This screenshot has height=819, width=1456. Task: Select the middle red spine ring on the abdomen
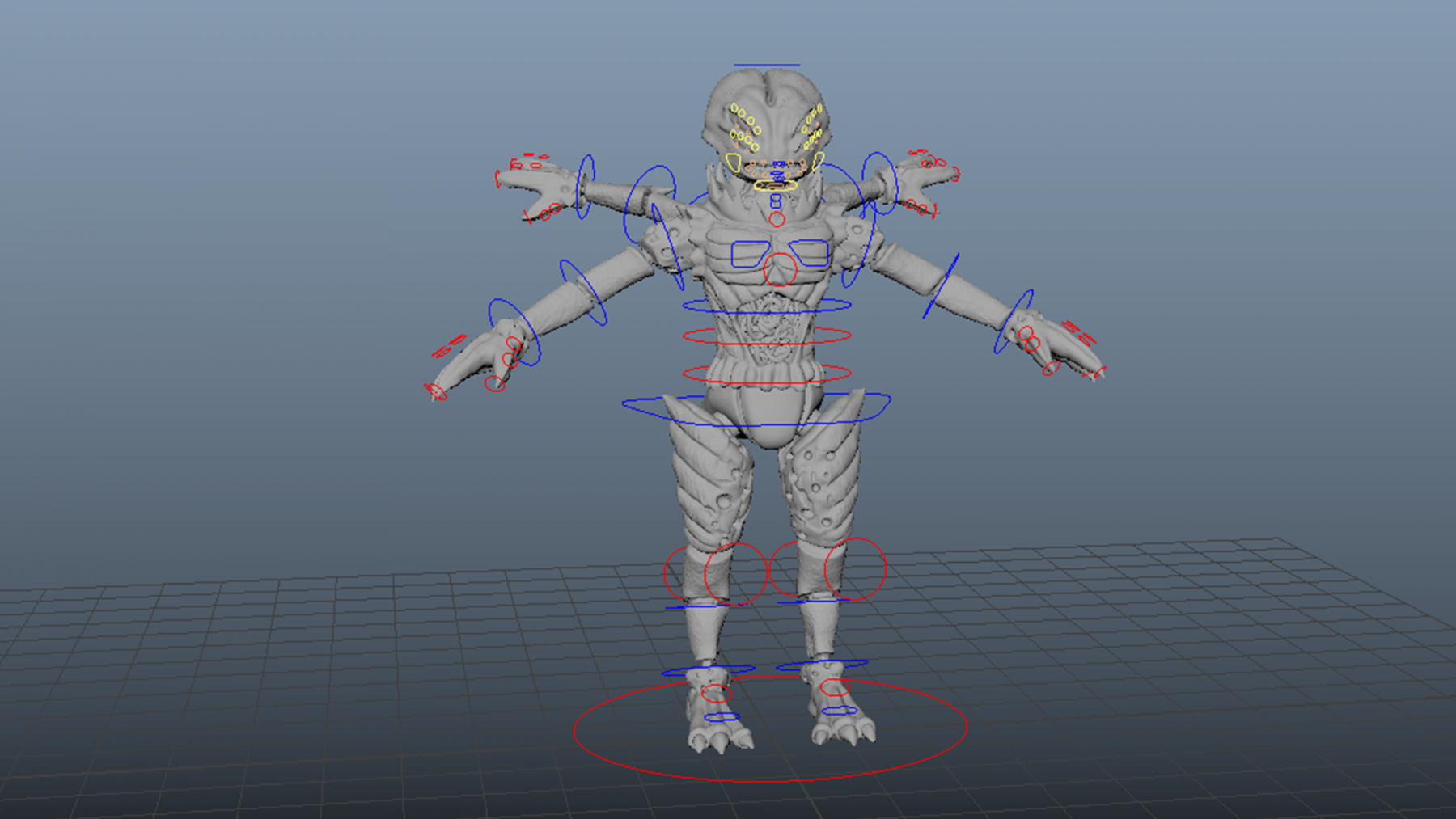(767, 336)
